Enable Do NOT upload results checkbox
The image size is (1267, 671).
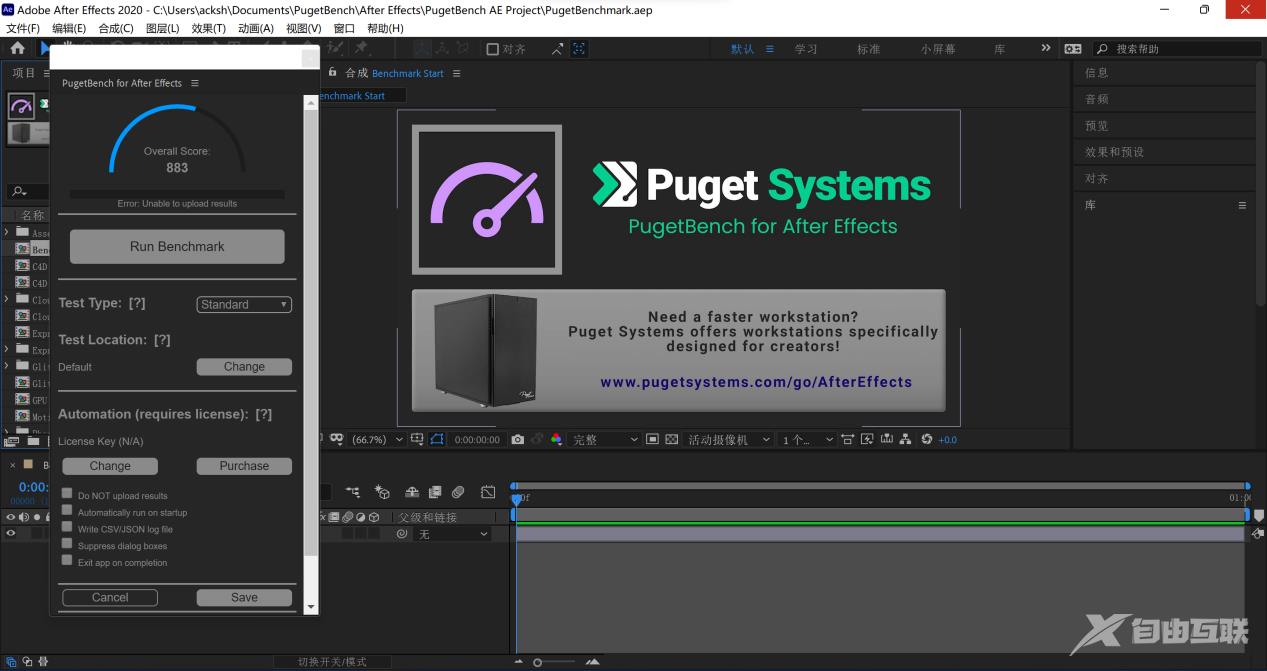(x=67, y=493)
